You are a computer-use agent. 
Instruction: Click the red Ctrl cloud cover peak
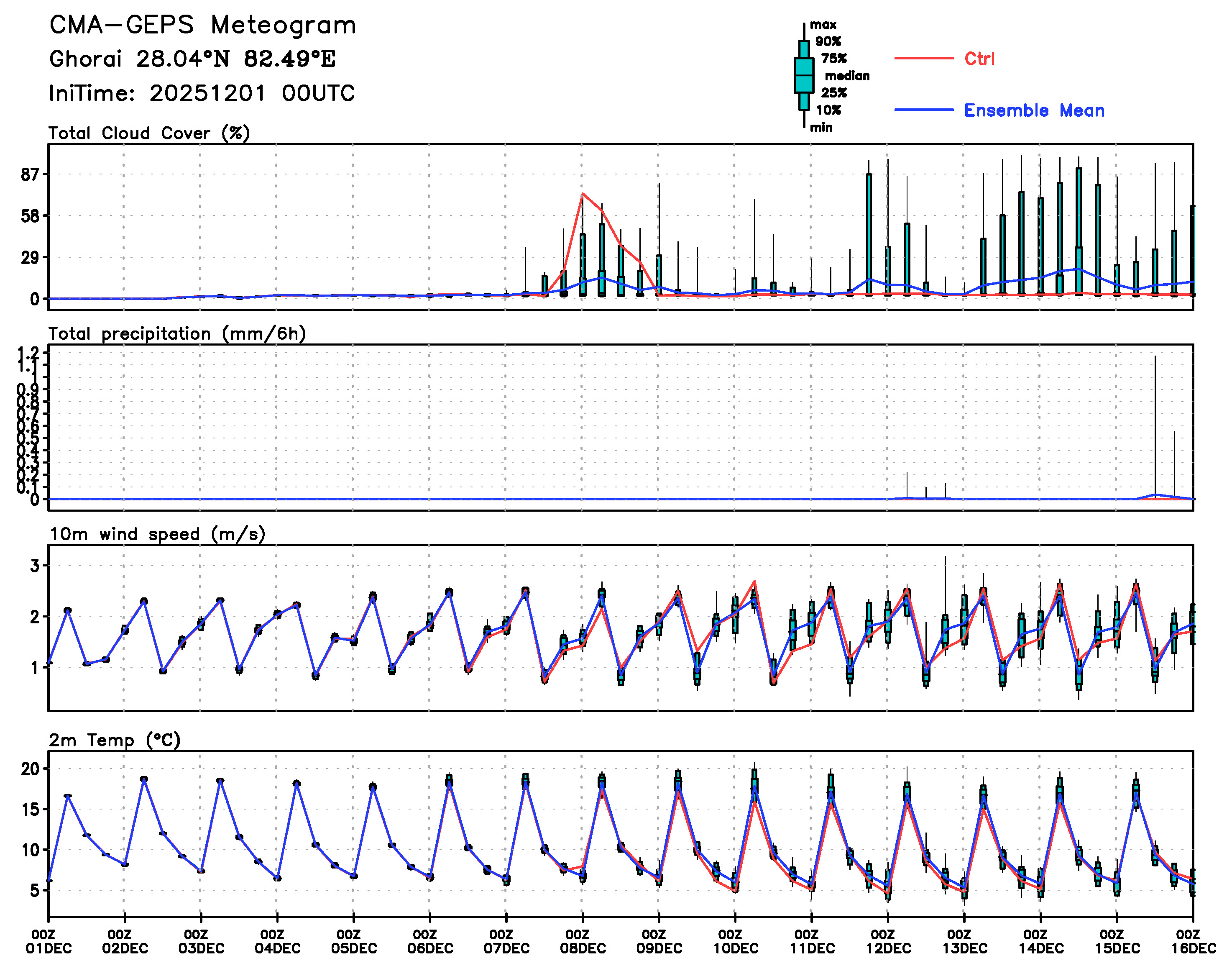coord(583,195)
